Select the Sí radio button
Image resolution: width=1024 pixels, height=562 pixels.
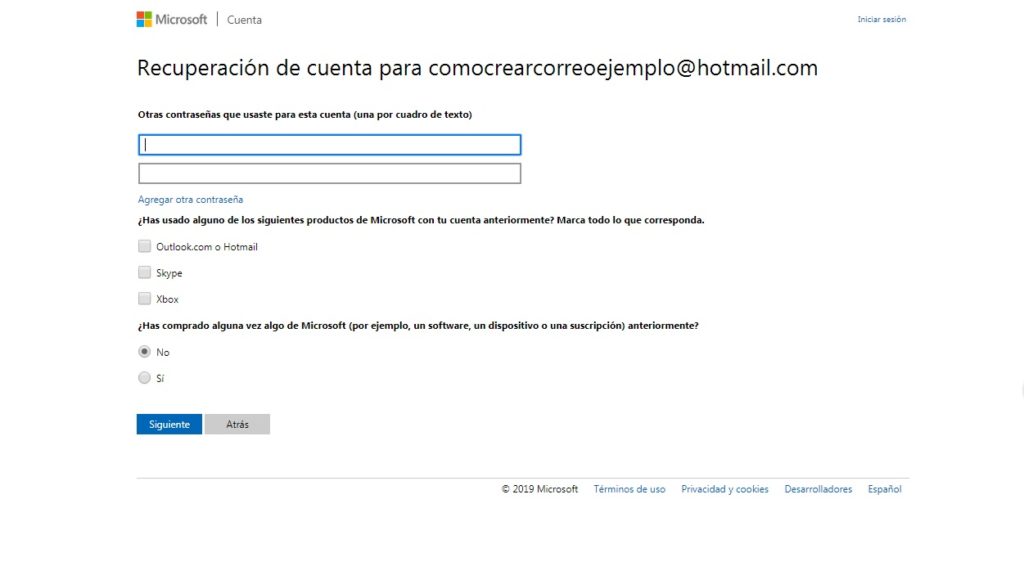point(144,377)
